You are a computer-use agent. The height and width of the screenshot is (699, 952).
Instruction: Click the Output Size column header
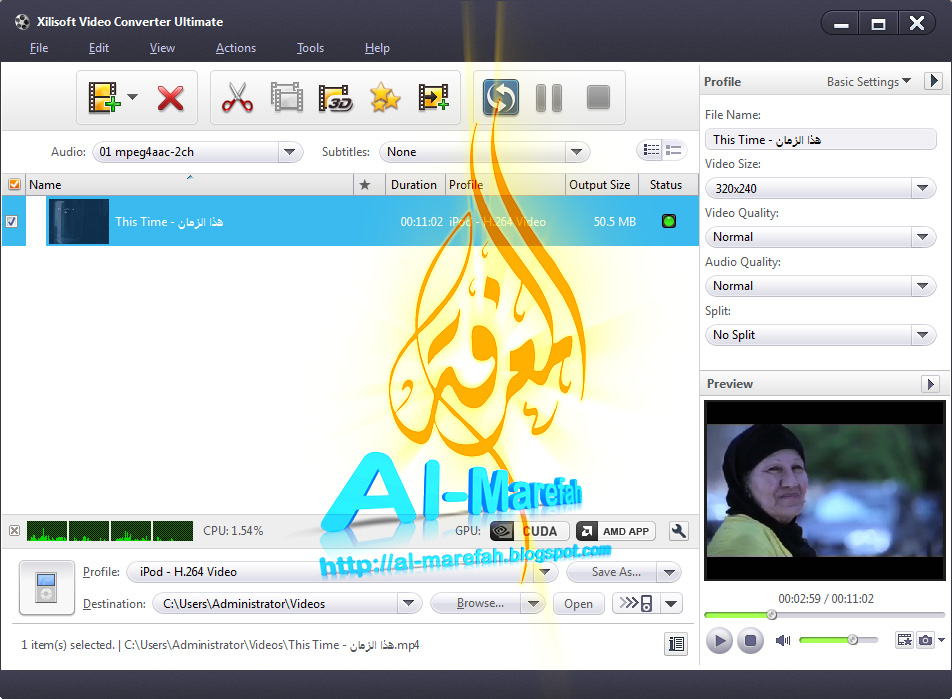[x=600, y=185]
